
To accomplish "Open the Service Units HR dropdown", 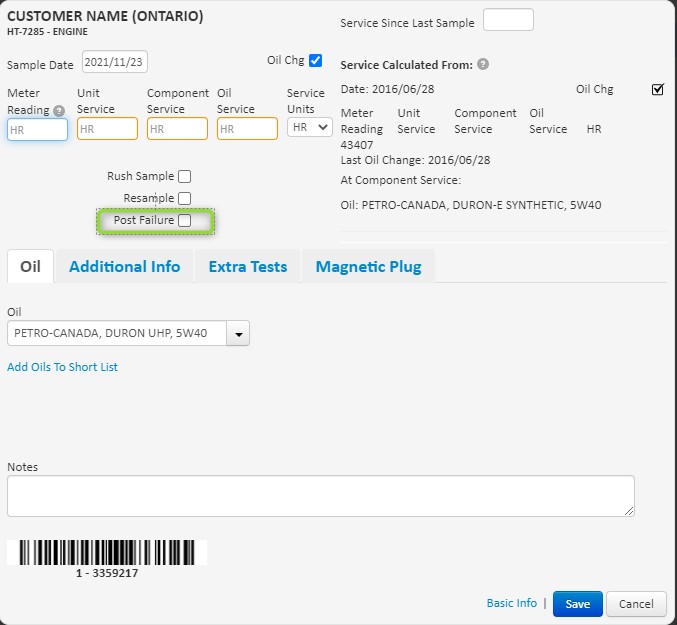I will 310,128.
